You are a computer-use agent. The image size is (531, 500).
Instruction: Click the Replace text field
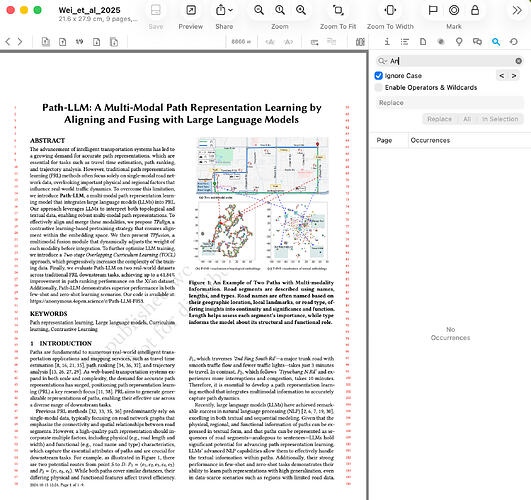pyautogui.click(x=449, y=103)
